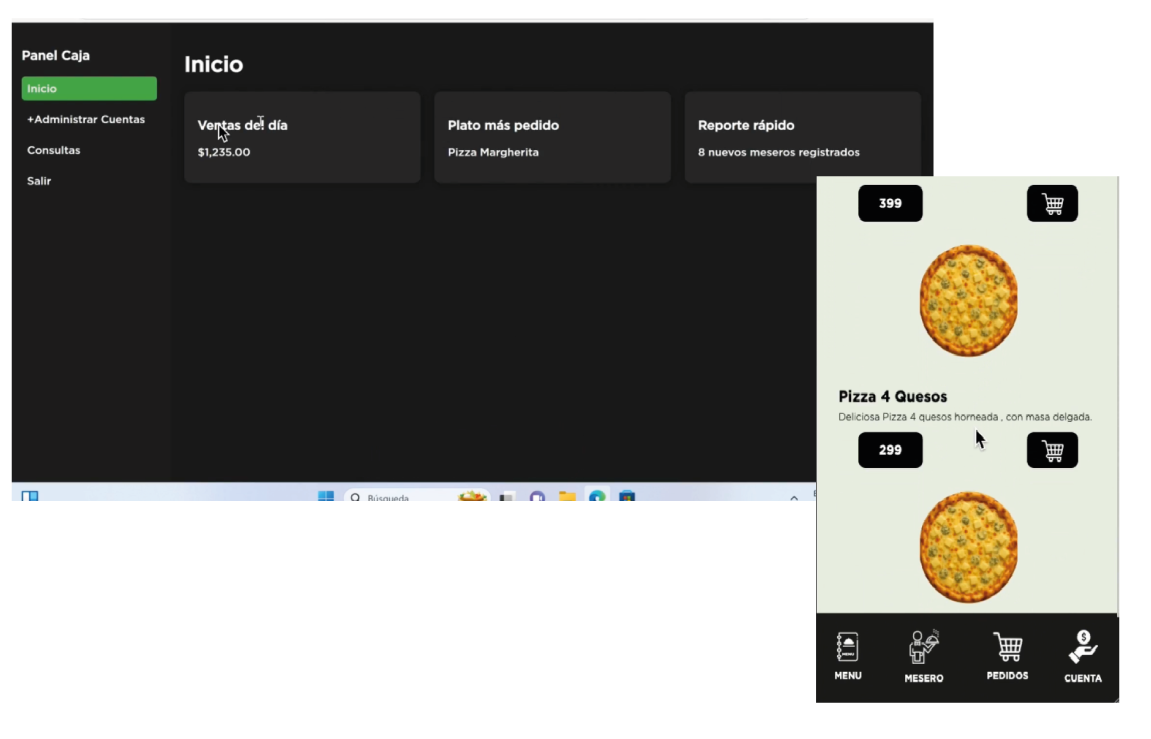Show hidden system tray icons chevron
Viewport: 1151px width, 739px height.
tap(794, 497)
